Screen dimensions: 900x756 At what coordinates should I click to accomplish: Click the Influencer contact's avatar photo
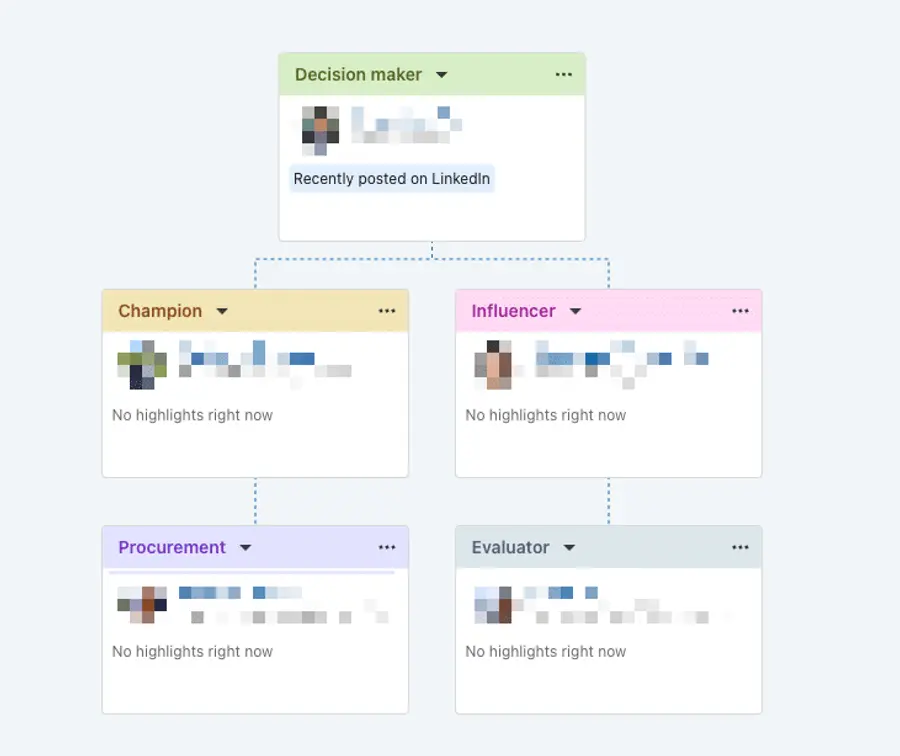(x=493, y=363)
